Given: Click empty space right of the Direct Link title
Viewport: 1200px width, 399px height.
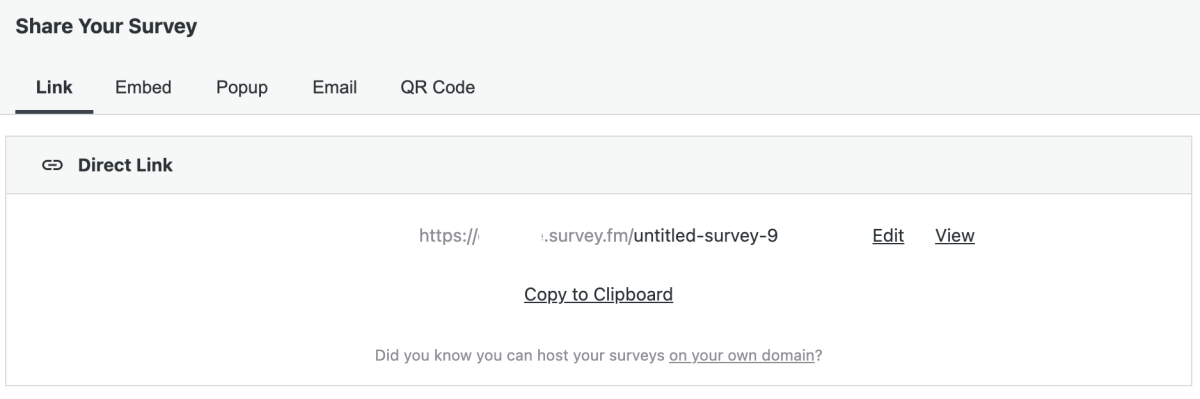Looking at the screenshot, I should [680, 165].
